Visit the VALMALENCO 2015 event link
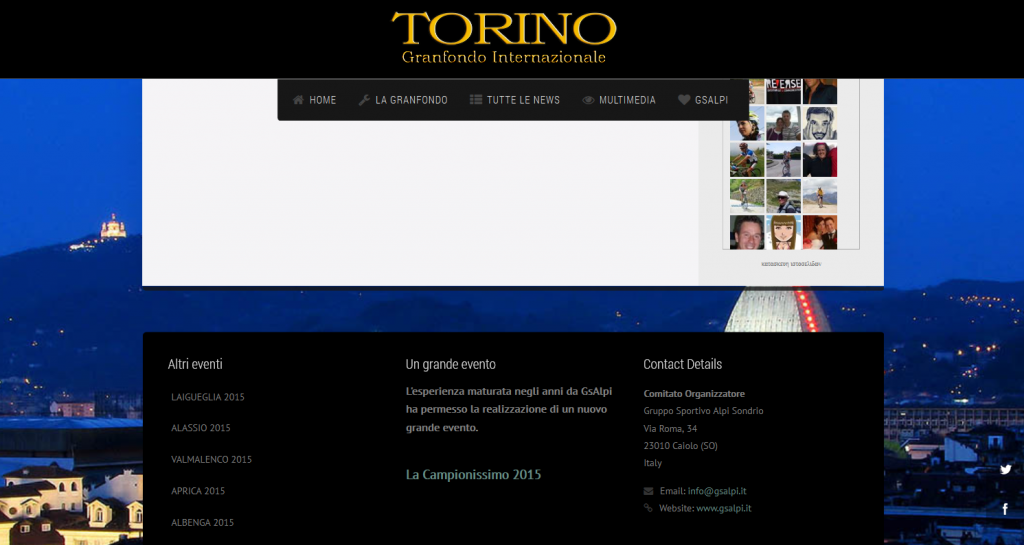The height and width of the screenshot is (545, 1024). 212,460
